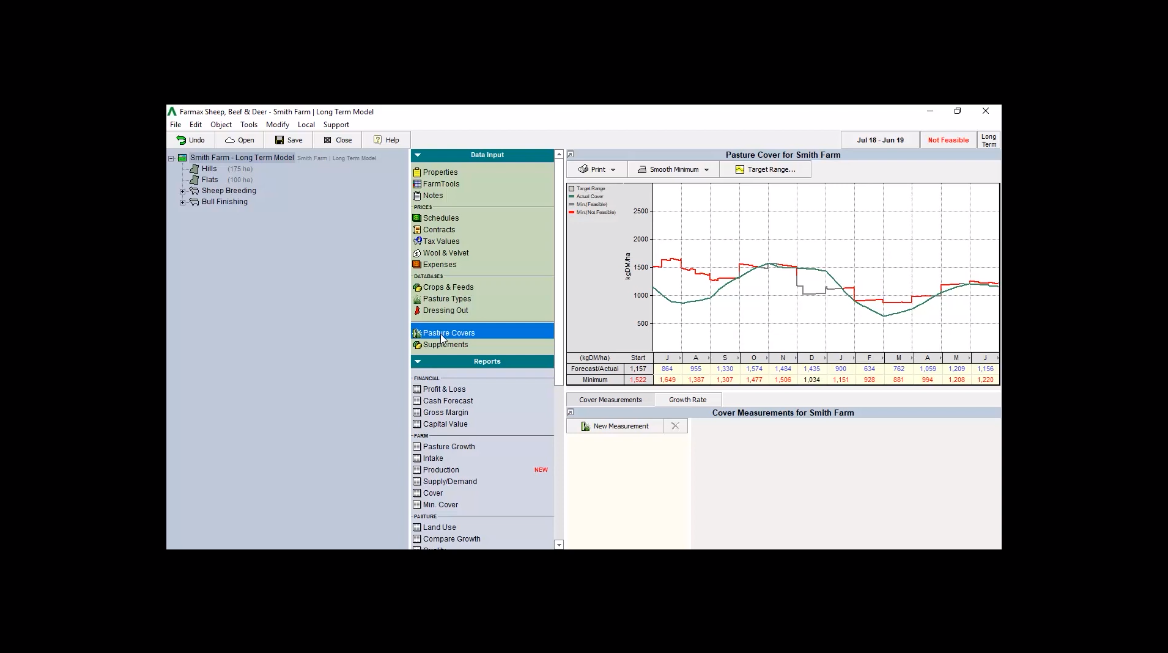Delete measurement with the X button

click(675, 427)
